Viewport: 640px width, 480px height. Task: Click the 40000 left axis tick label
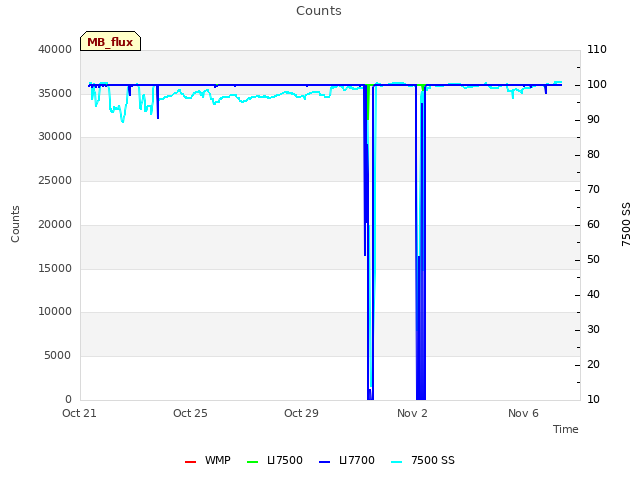click(55, 49)
